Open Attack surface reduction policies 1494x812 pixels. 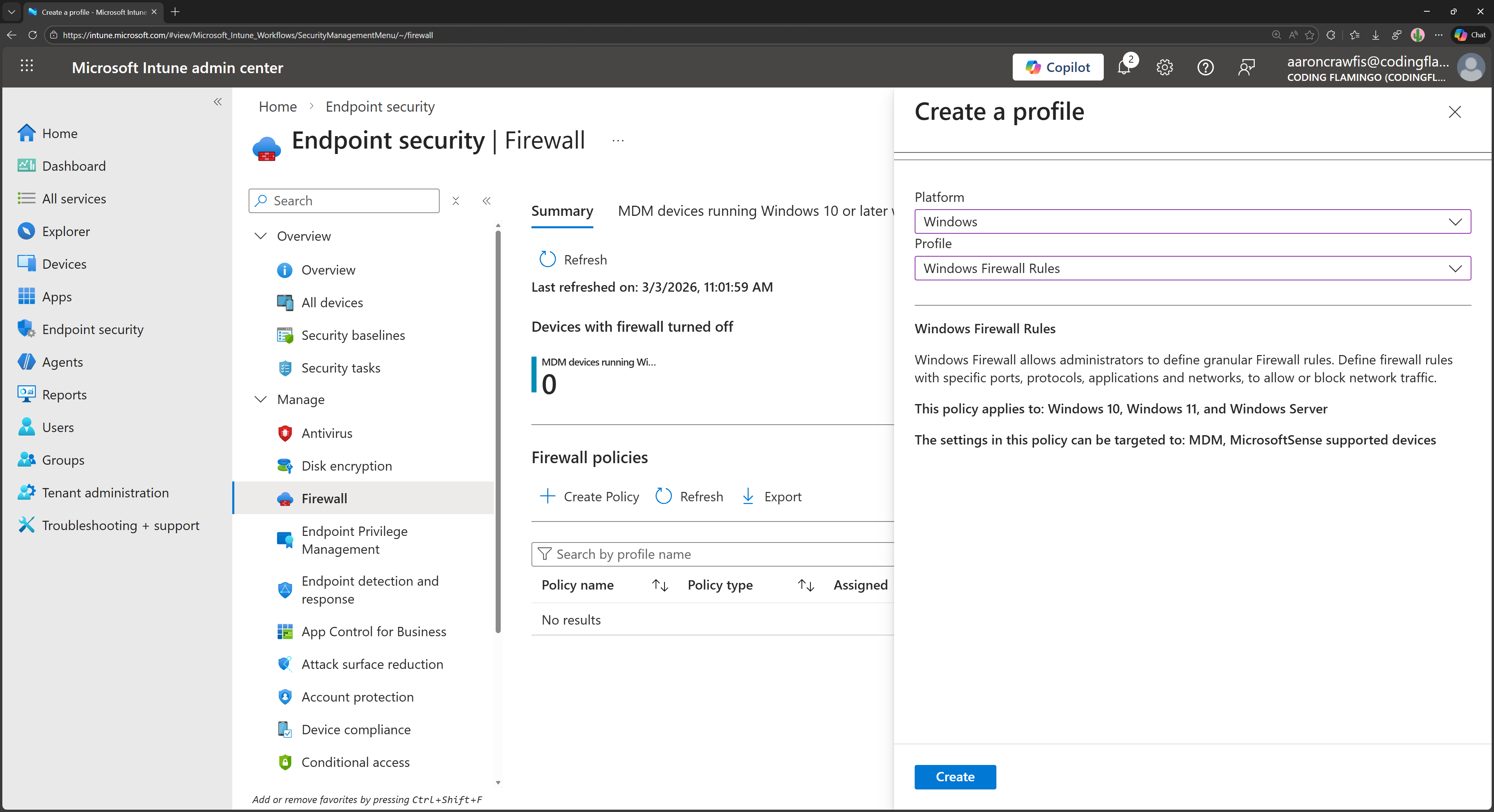(372, 663)
